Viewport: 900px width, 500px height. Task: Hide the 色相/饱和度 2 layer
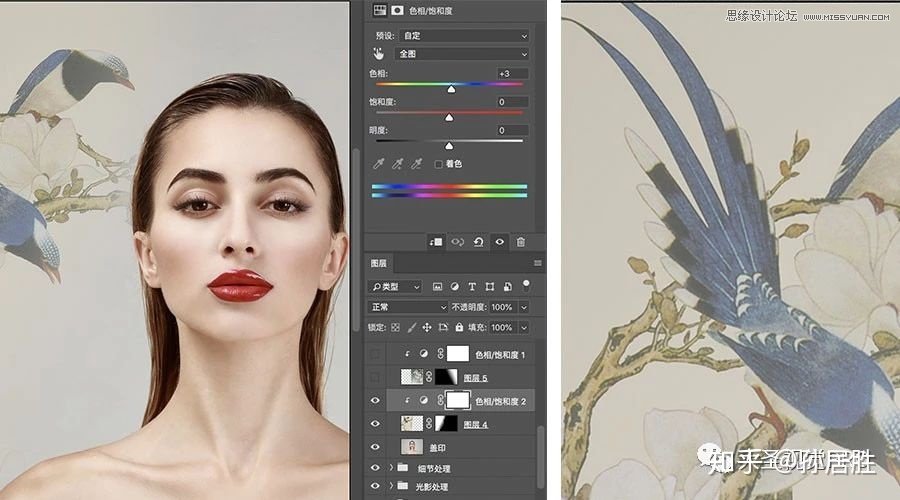point(375,401)
